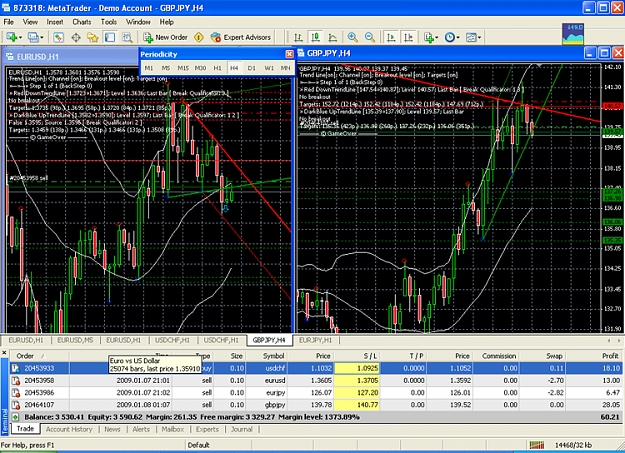The height and width of the screenshot is (453, 625).
Task: Toggle the Market Watch window icon
Action: click(58, 37)
